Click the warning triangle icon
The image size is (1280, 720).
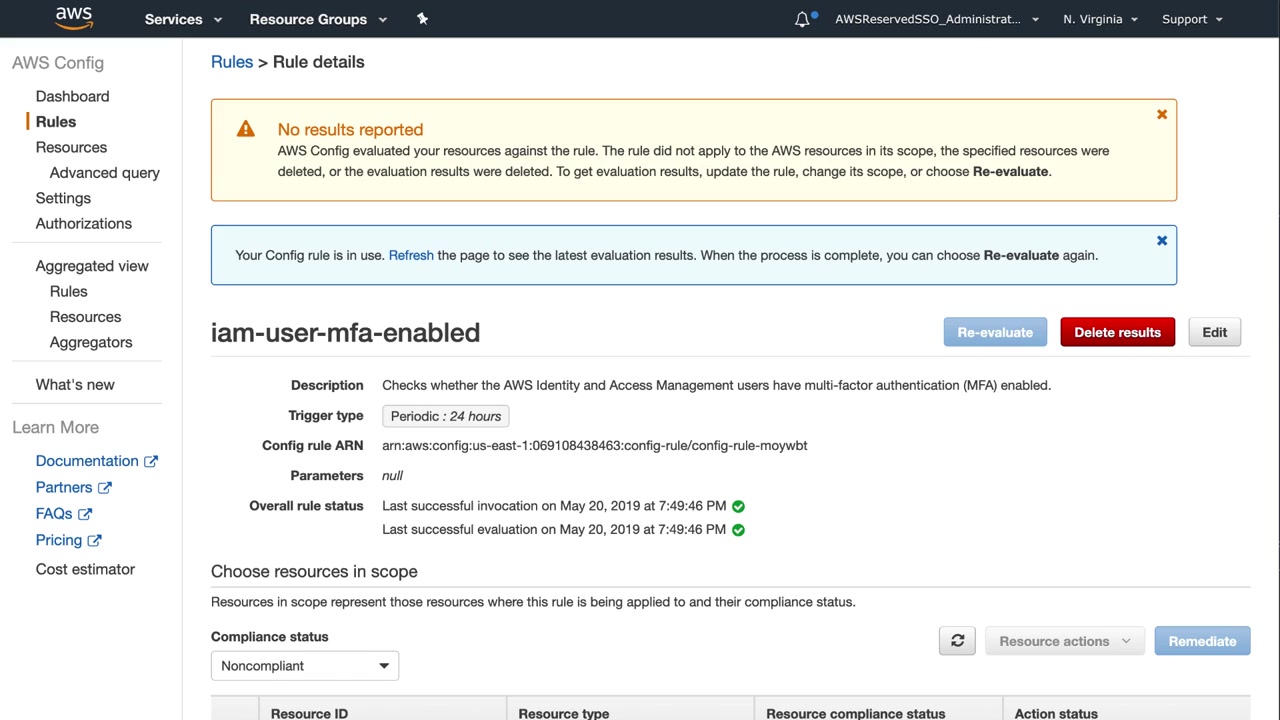245,129
